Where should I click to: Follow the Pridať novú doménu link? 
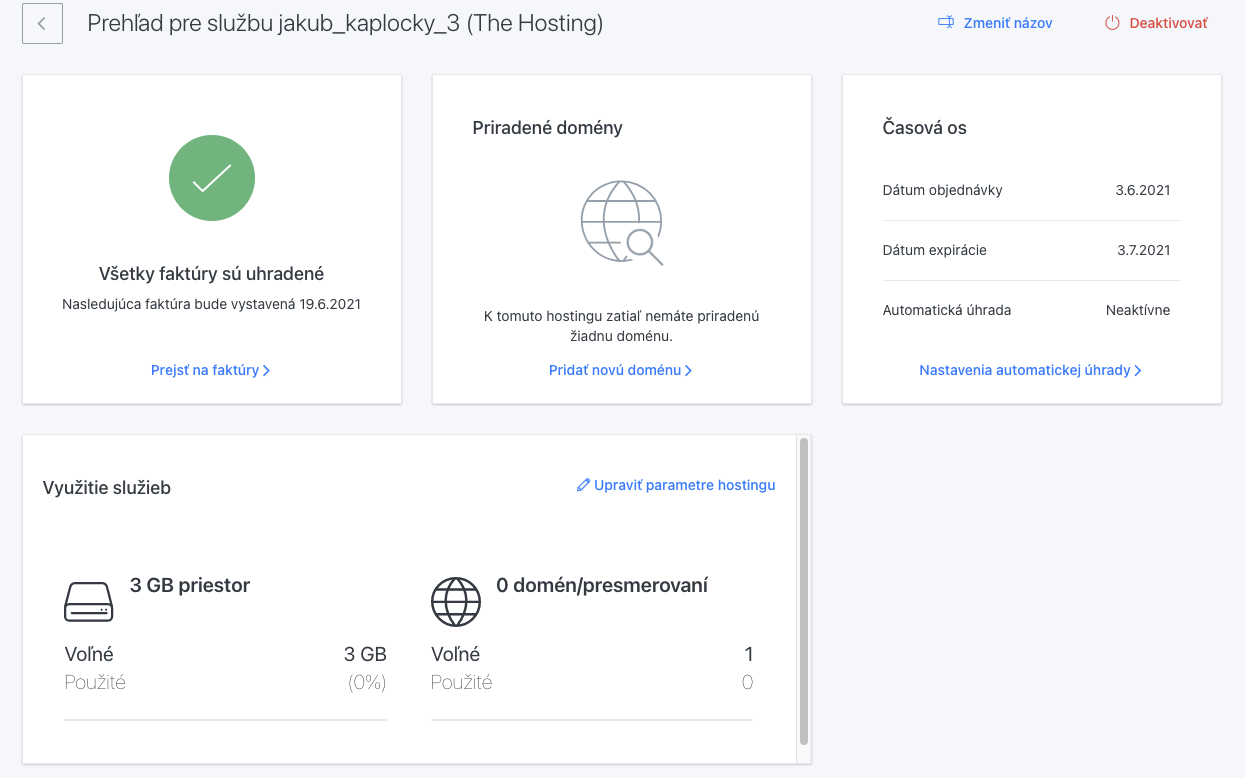coord(620,370)
